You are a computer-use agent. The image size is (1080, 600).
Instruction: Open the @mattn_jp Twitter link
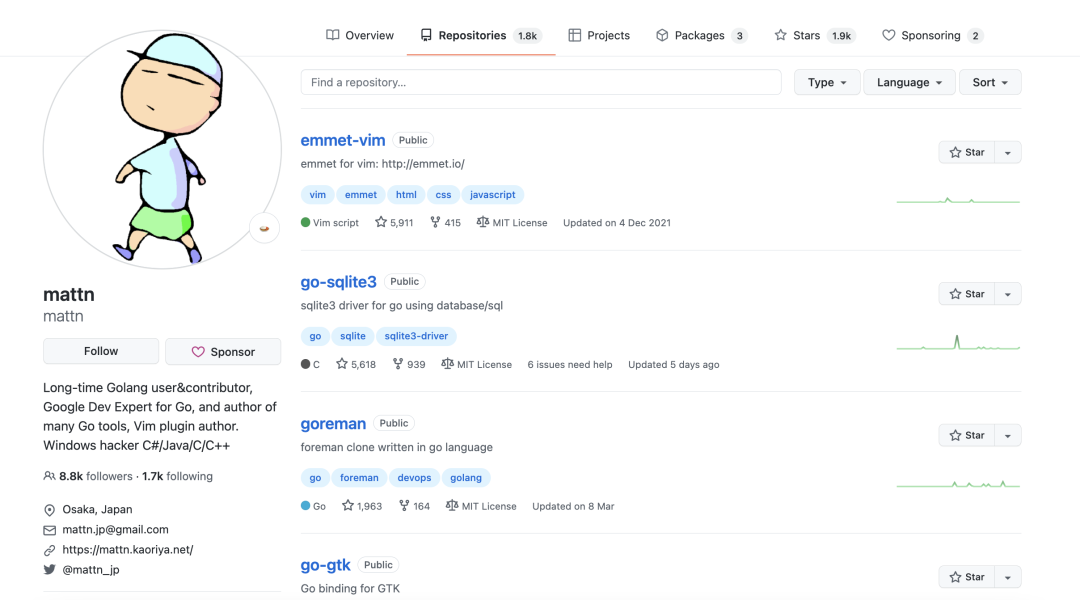pos(90,570)
